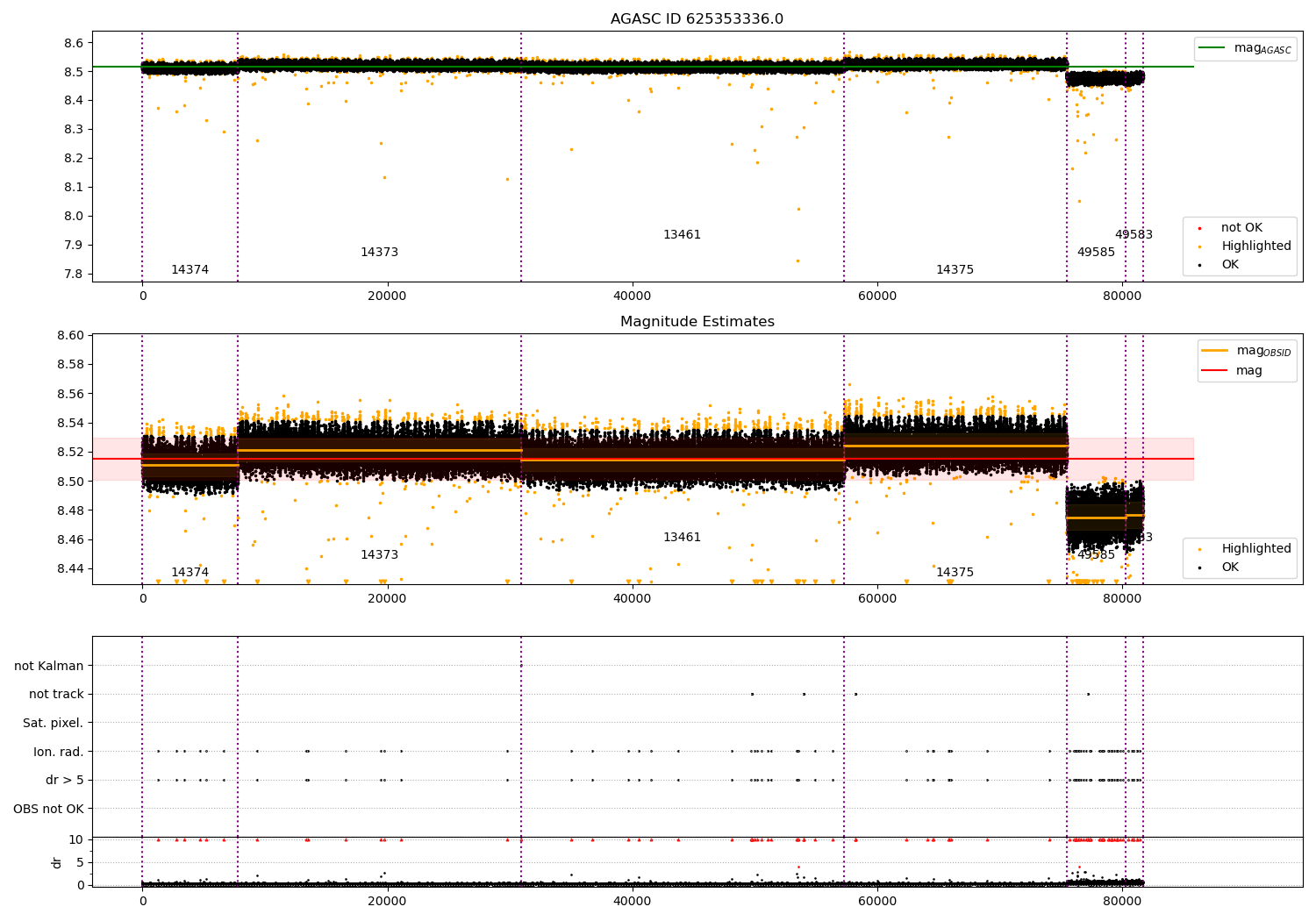Screen dimensions: 1316x921
Task: Click the vertical 'dr' axis label
Action: (x=57, y=862)
